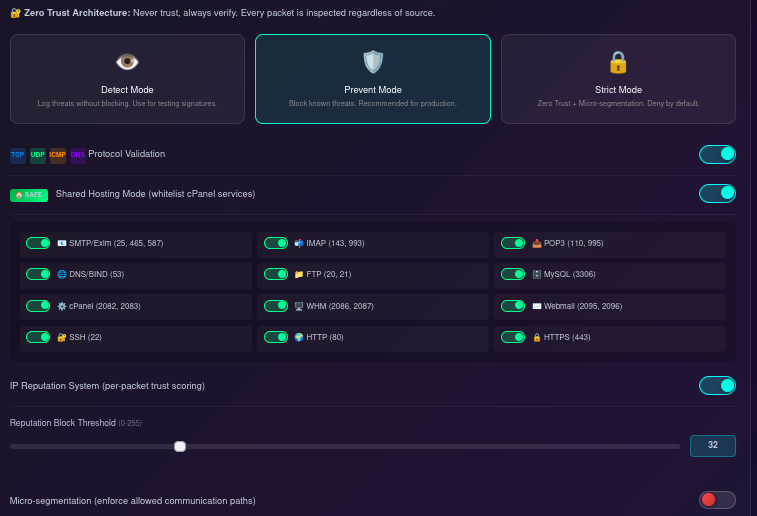Disable Shared Hosting Mode toggle
This screenshot has height=516, width=757.
[x=717, y=193]
